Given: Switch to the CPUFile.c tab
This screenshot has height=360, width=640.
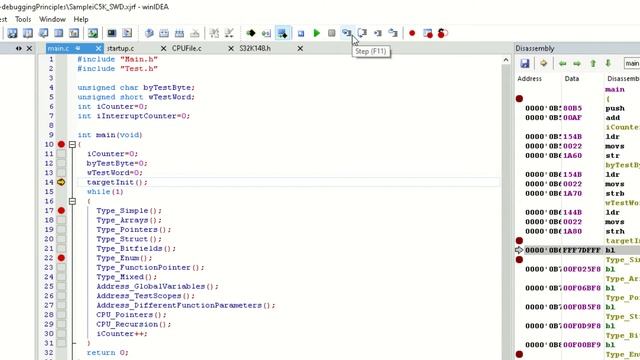Looking at the screenshot, I should pyautogui.click(x=187, y=48).
